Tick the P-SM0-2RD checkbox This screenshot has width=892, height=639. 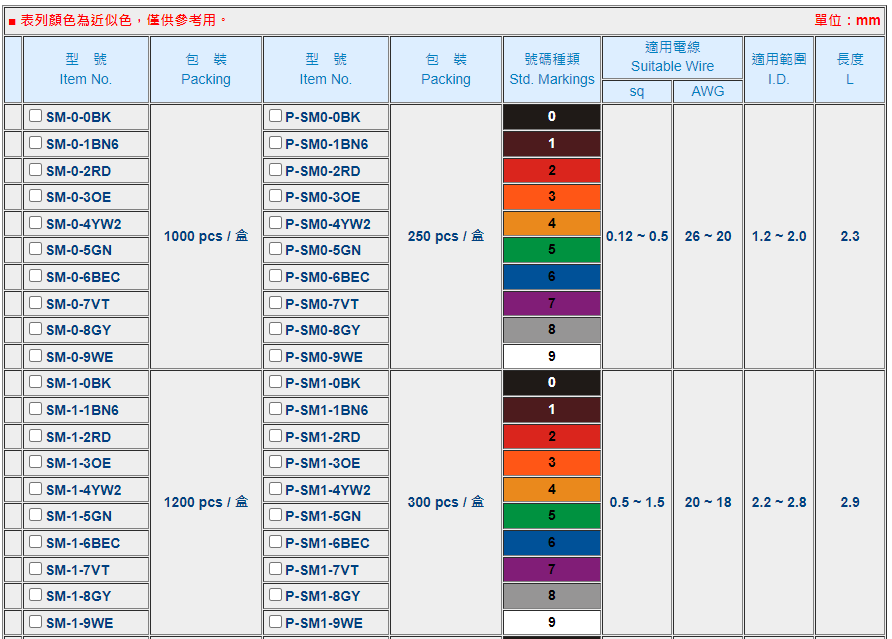[276, 170]
